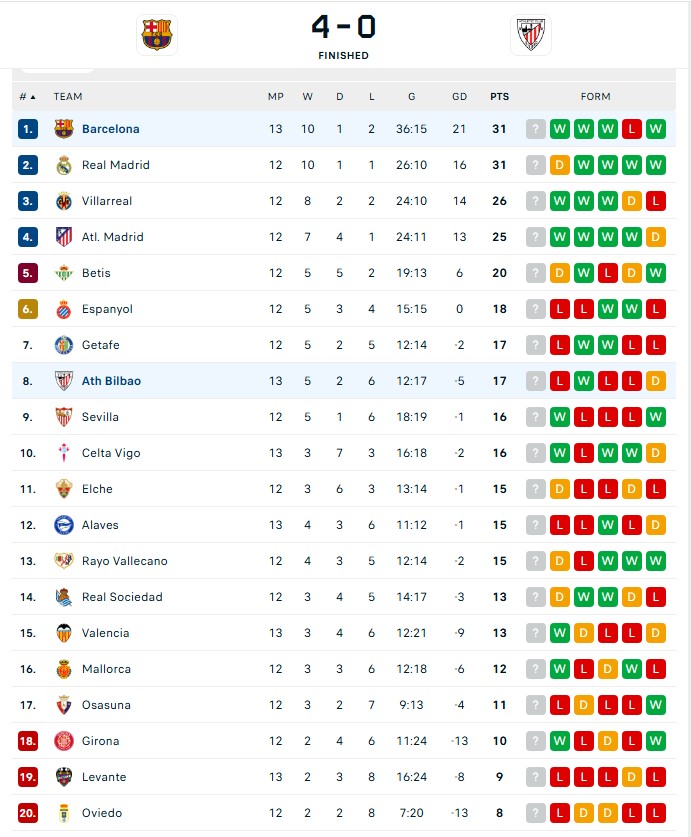Click the Valencia crest in table
The image size is (691, 837).
pyautogui.click(x=64, y=633)
